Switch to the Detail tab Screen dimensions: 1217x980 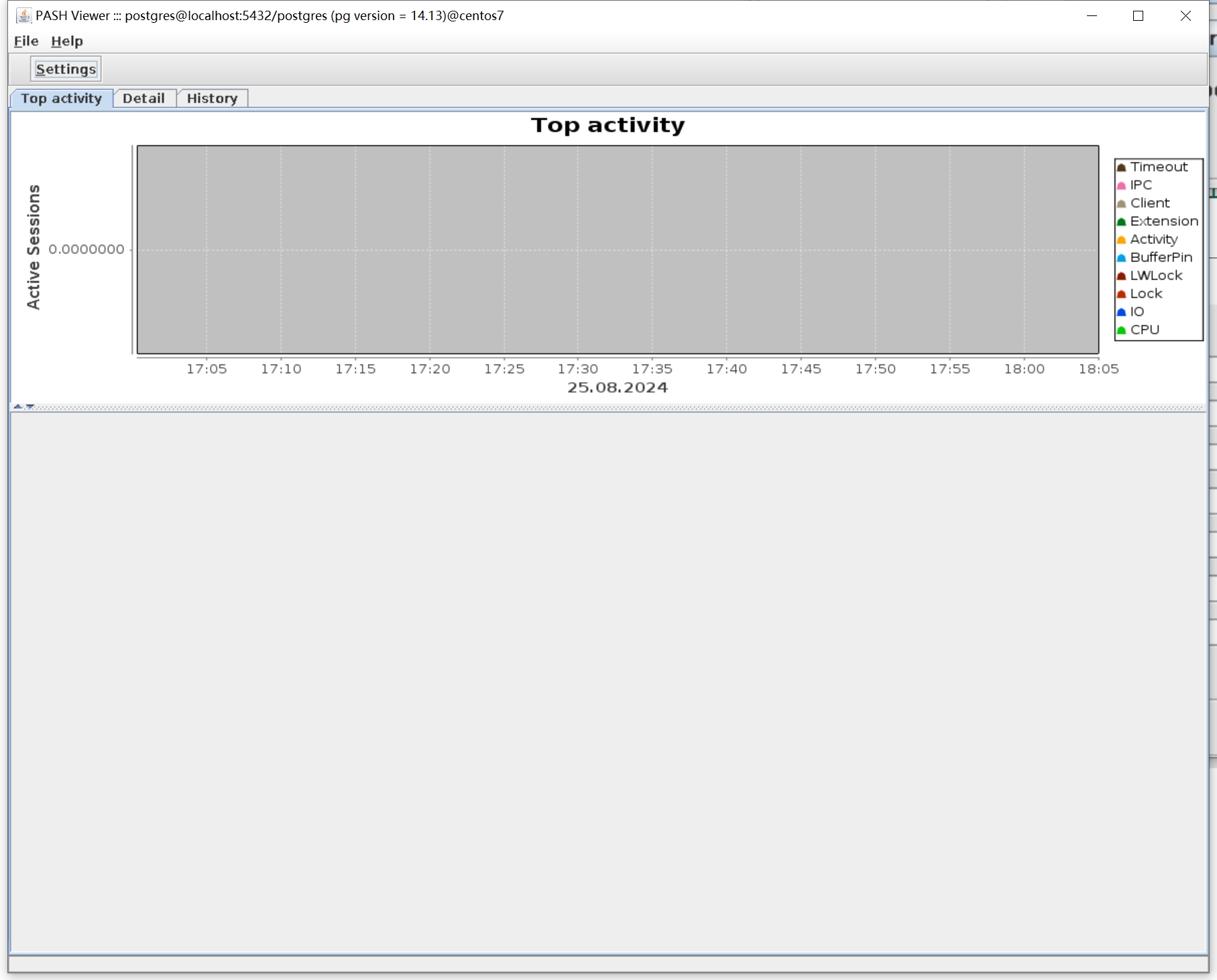pyautogui.click(x=143, y=99)
